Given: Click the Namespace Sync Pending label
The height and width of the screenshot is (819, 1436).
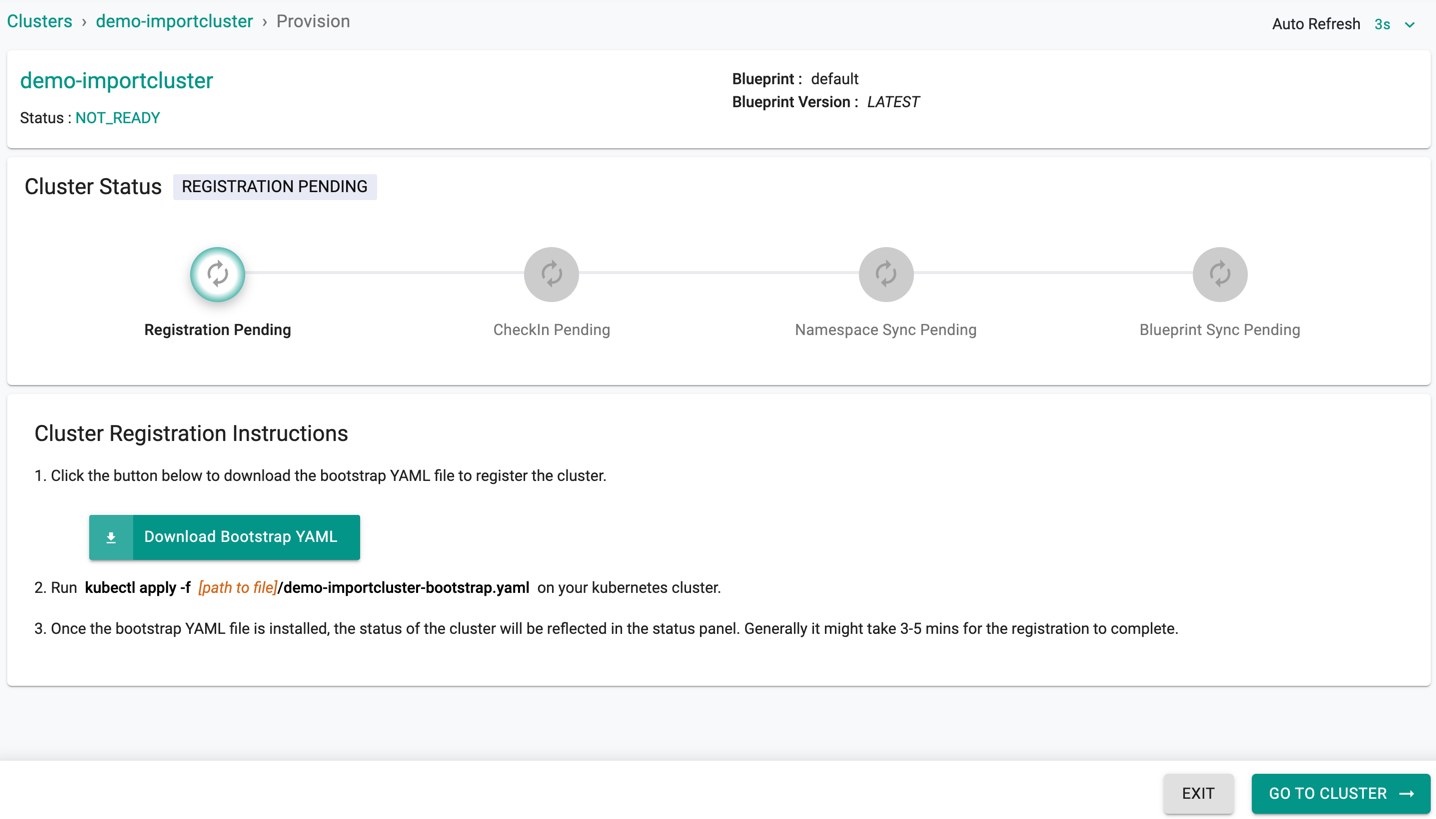Looking at the screenshot, I should [x=886, y=330].
